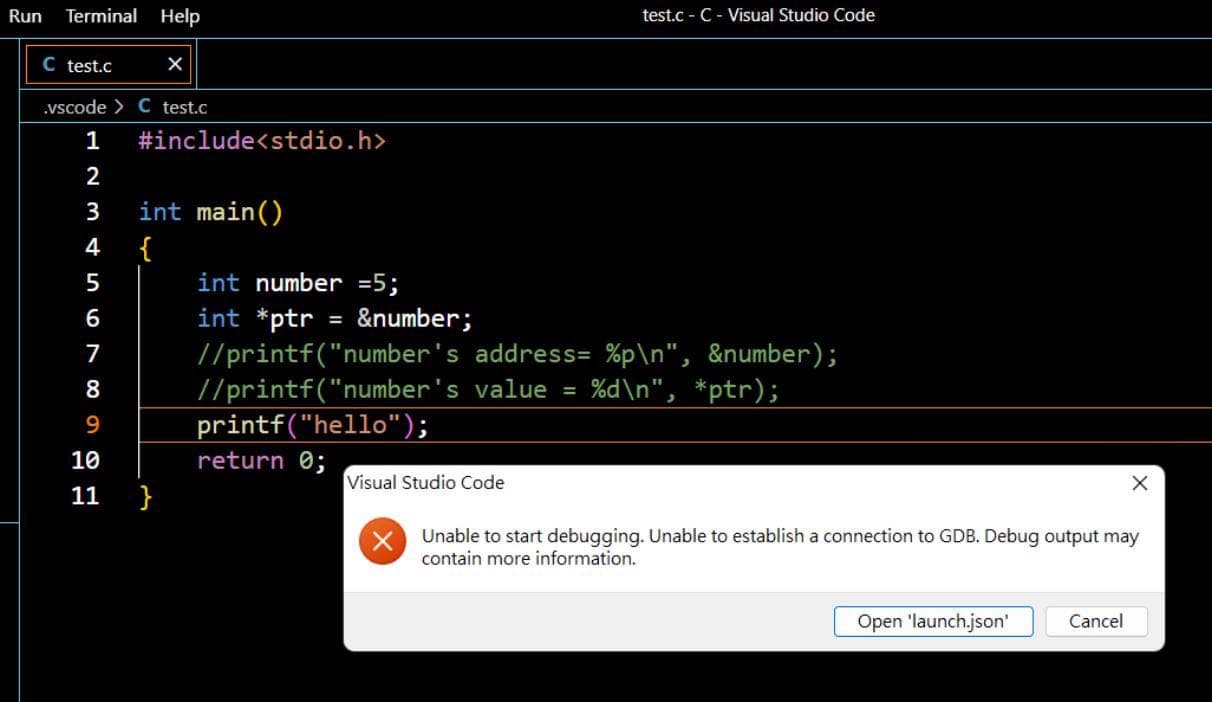
Task: Dismiss the error dialog via its X button
Action: pyautogui.click(x=1139, y=483)
